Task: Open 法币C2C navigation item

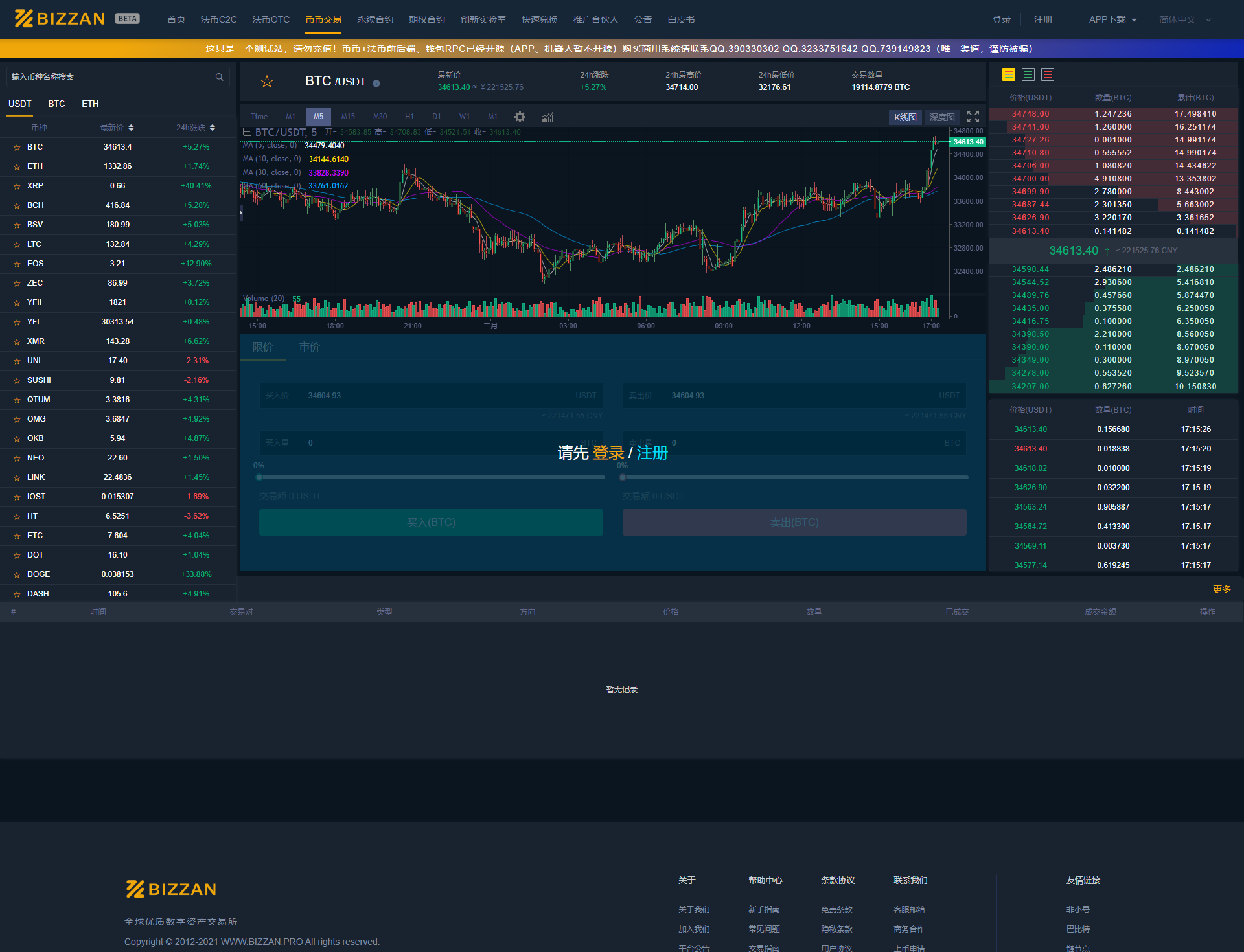Action: pyautogui.click(x=218, y=19)
